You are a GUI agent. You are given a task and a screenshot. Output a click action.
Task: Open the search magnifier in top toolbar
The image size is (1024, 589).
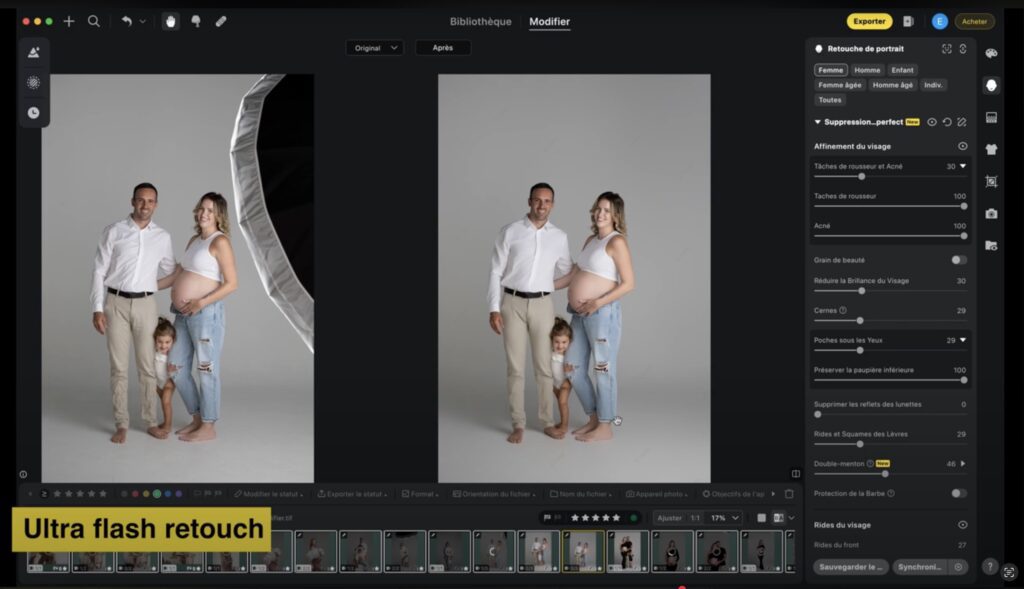pos(93,21)
